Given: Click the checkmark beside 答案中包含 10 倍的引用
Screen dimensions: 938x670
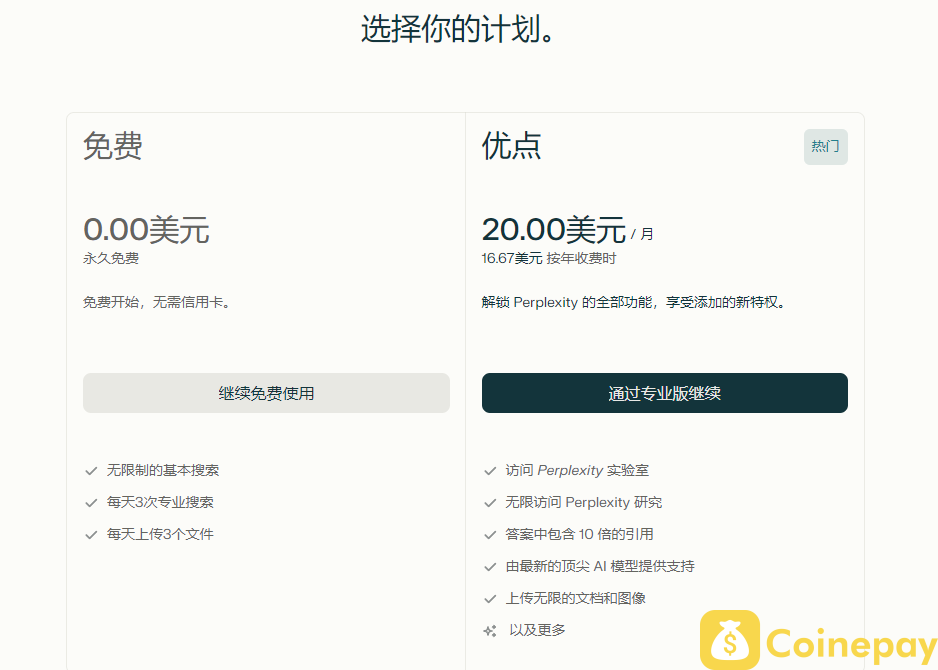Looking at the screenshot, I should 490,535.
